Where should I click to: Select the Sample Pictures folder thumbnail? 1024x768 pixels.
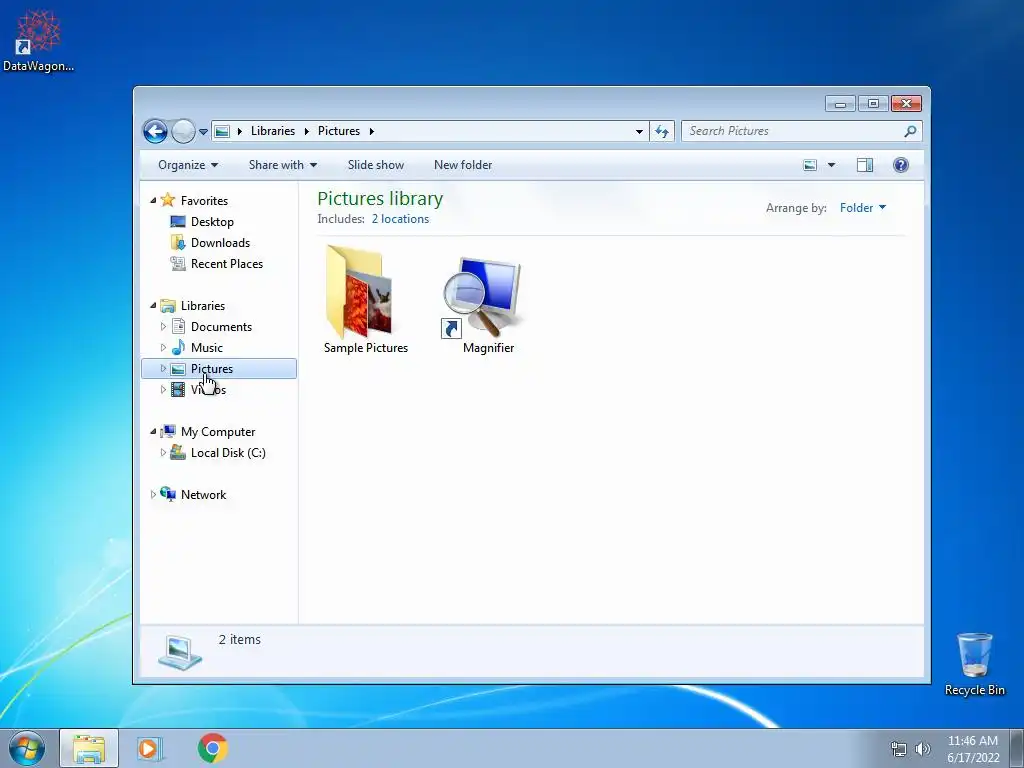click(x=359, y=292)
